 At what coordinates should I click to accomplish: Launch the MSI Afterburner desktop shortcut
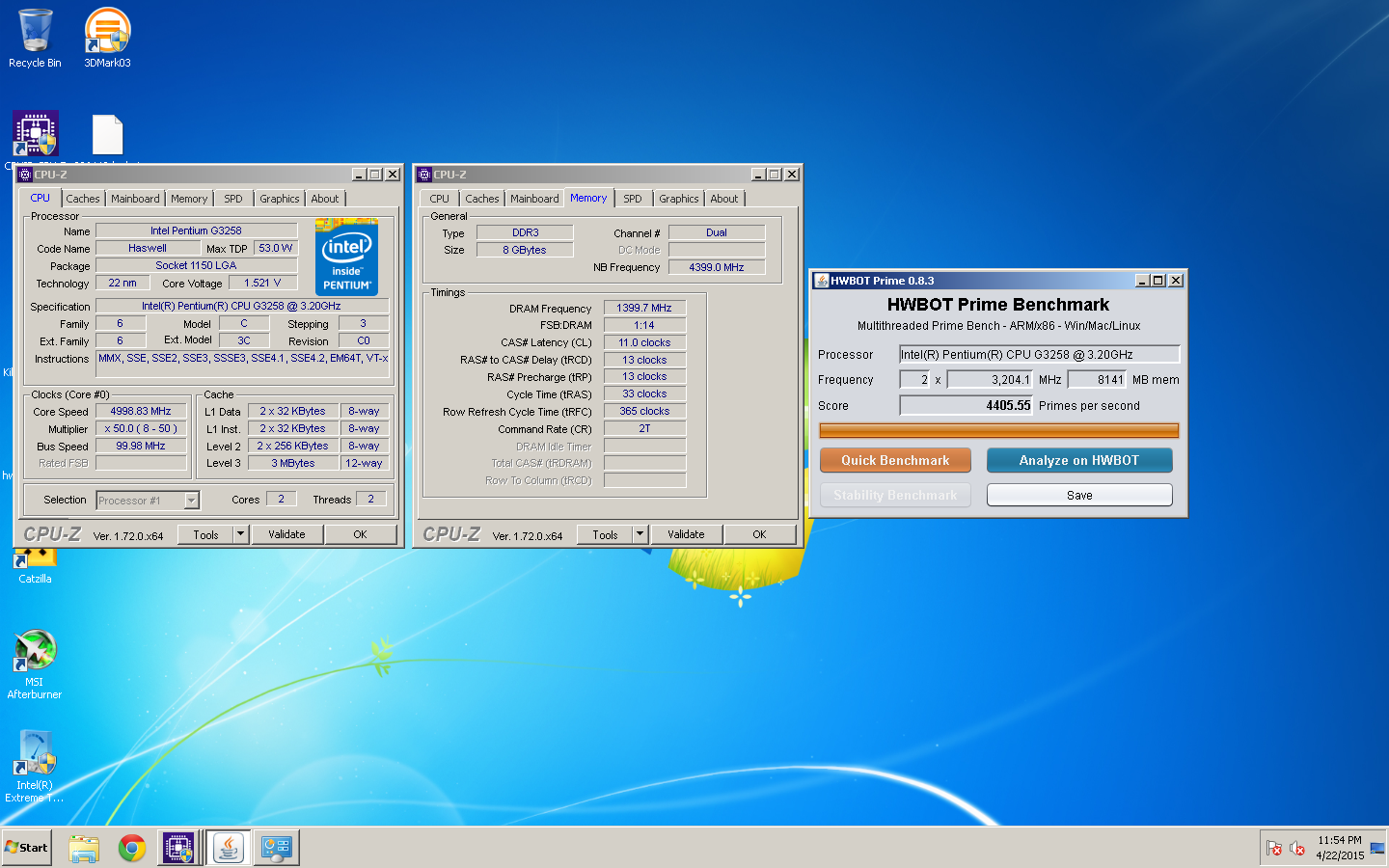click(x=35, y=664)
